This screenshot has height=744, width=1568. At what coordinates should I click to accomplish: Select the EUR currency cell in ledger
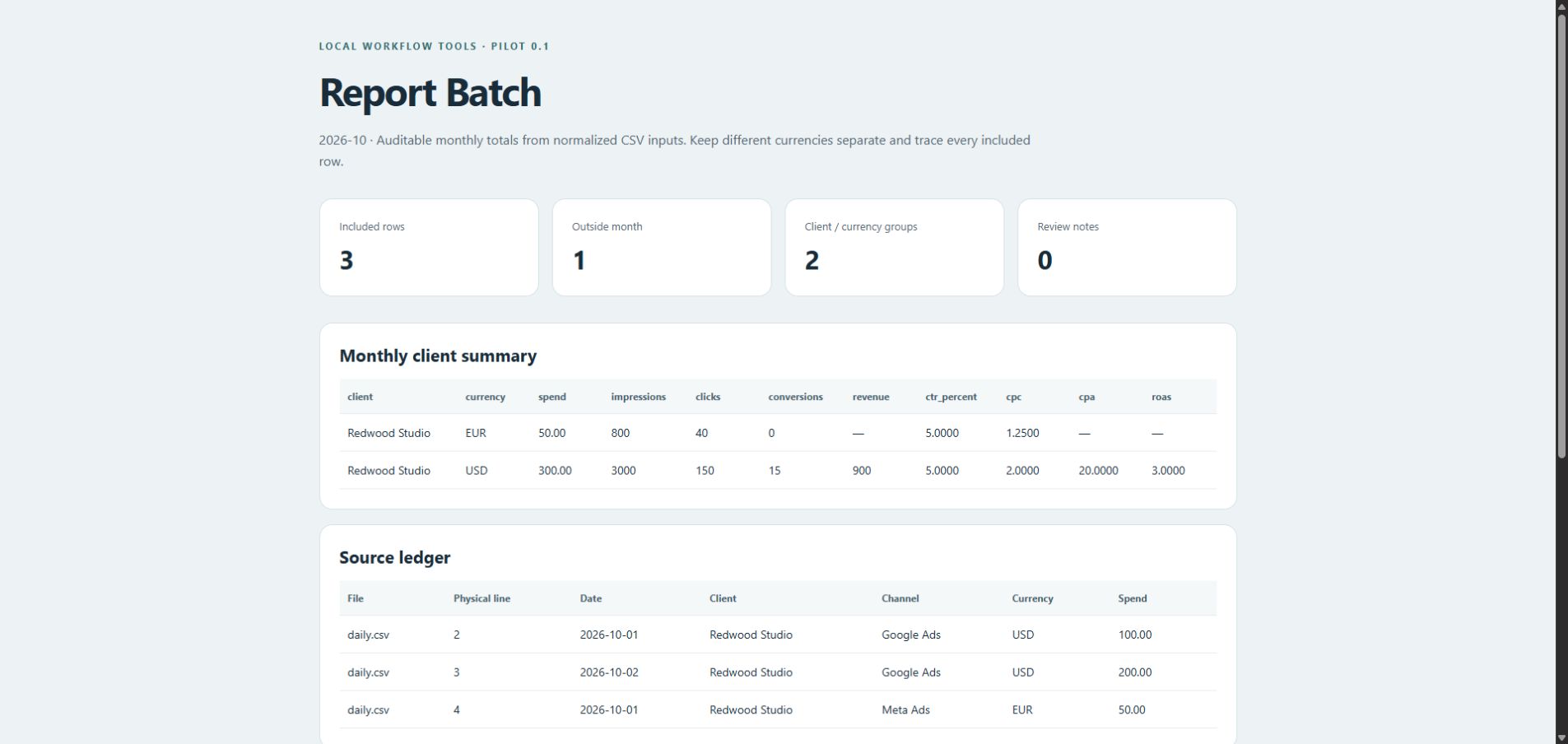click(x=1022, y=709)
